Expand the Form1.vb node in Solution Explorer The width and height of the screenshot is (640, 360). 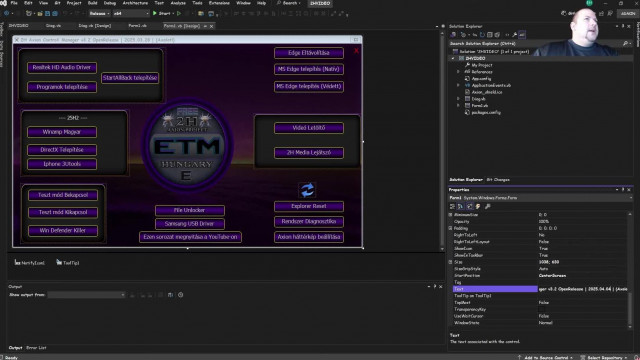pyautogui.click(x=458, y=105)
